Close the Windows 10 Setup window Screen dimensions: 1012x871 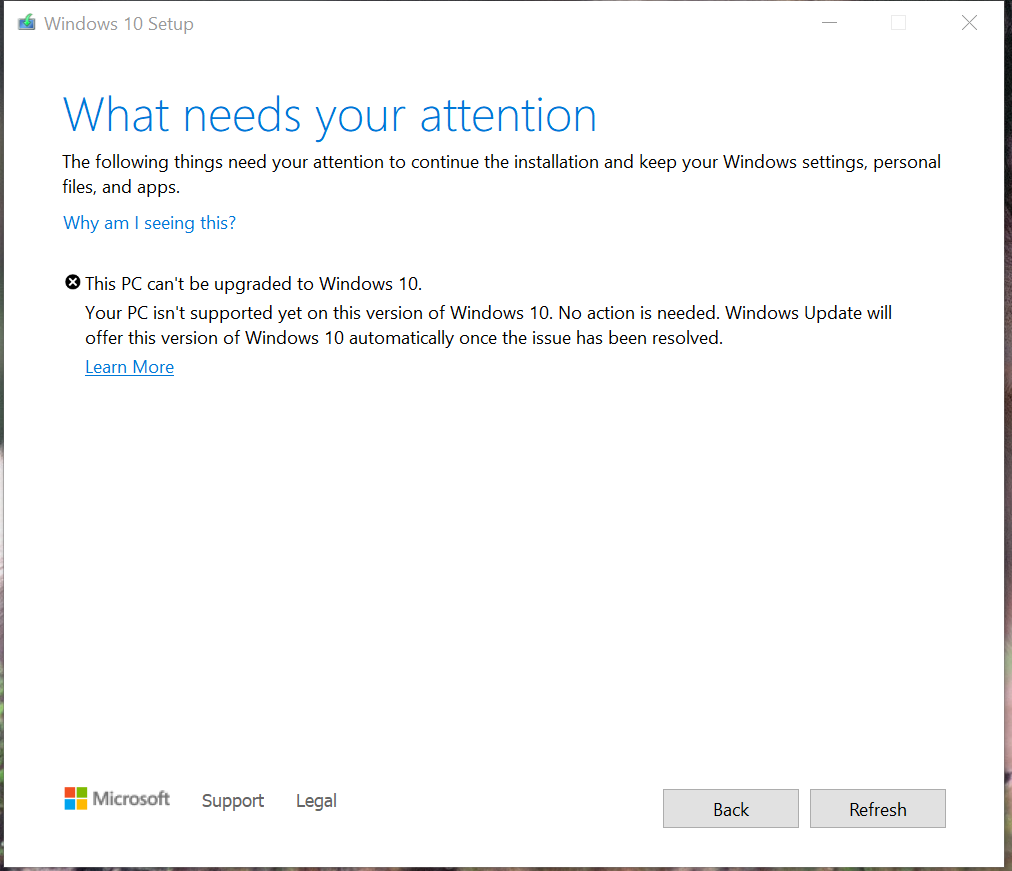tap(969, 23)
